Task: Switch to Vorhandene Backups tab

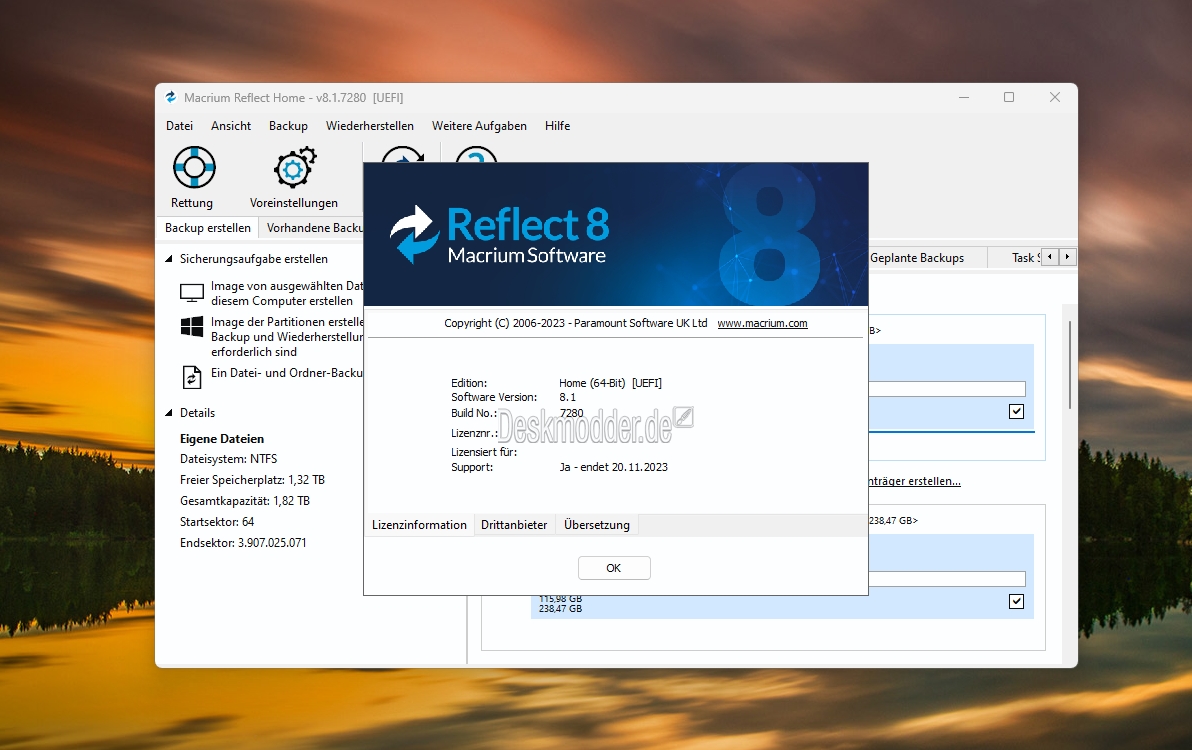Action: point(312,228)
